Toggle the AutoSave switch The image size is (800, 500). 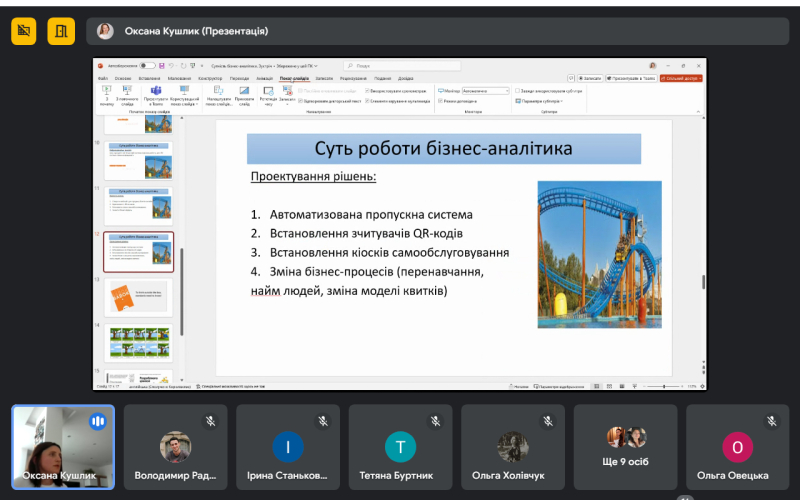pos(147,66)
